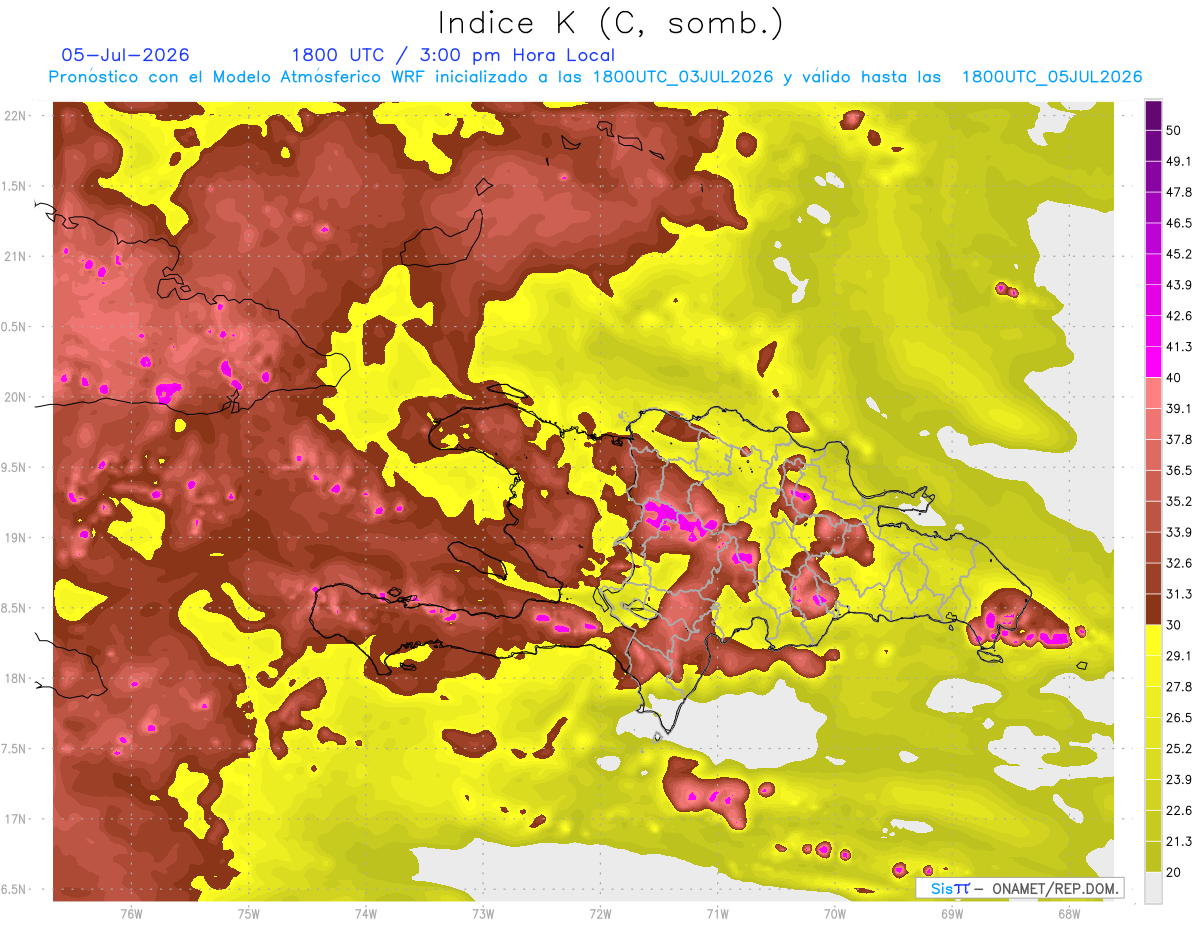Click the 69W longitude label
The height and width of the screenshot is (927, 1200).
pos(952,913)
